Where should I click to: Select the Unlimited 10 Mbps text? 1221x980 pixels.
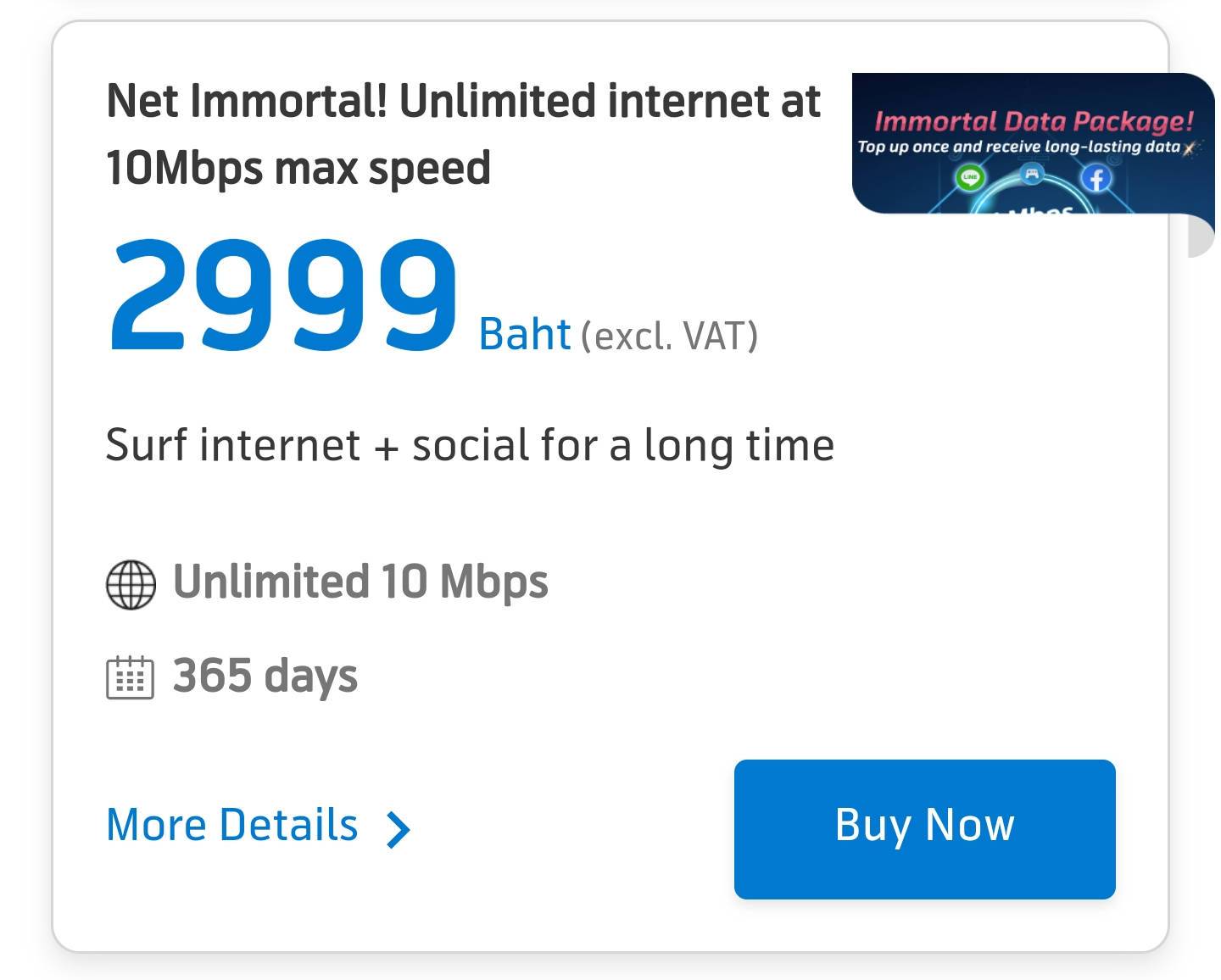click(360, 582)
